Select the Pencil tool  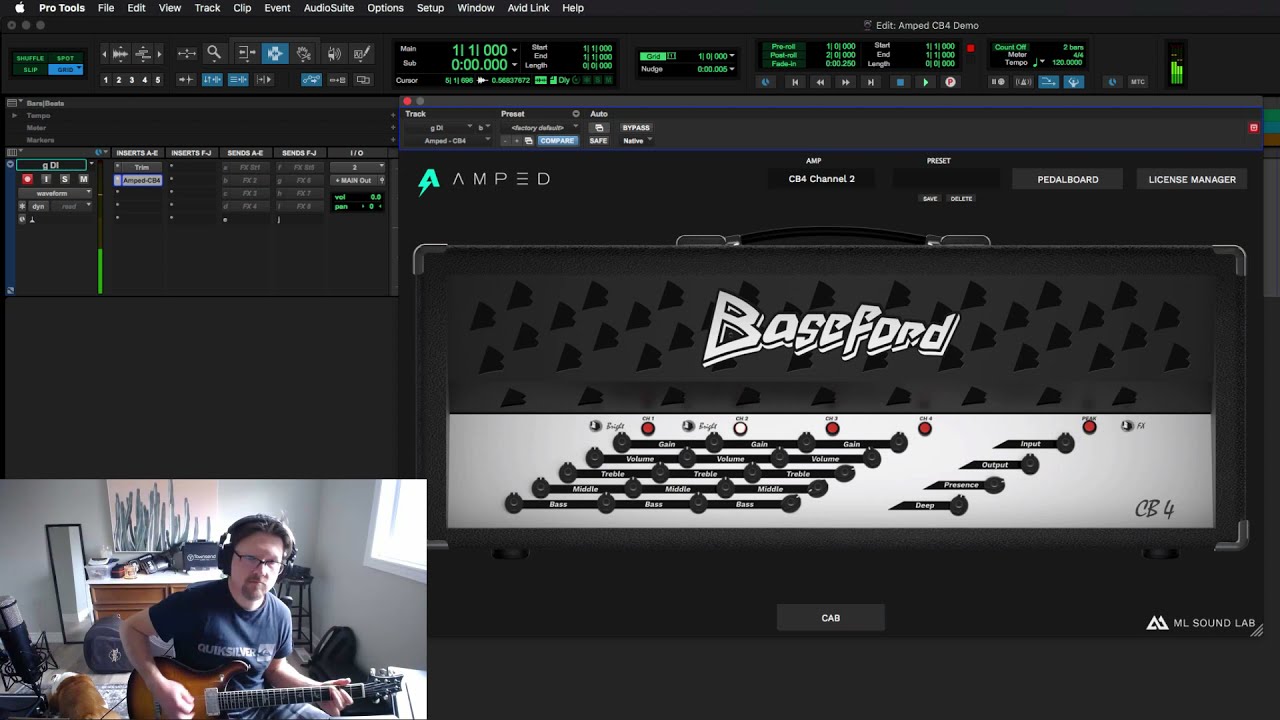[x=362, y=54]
